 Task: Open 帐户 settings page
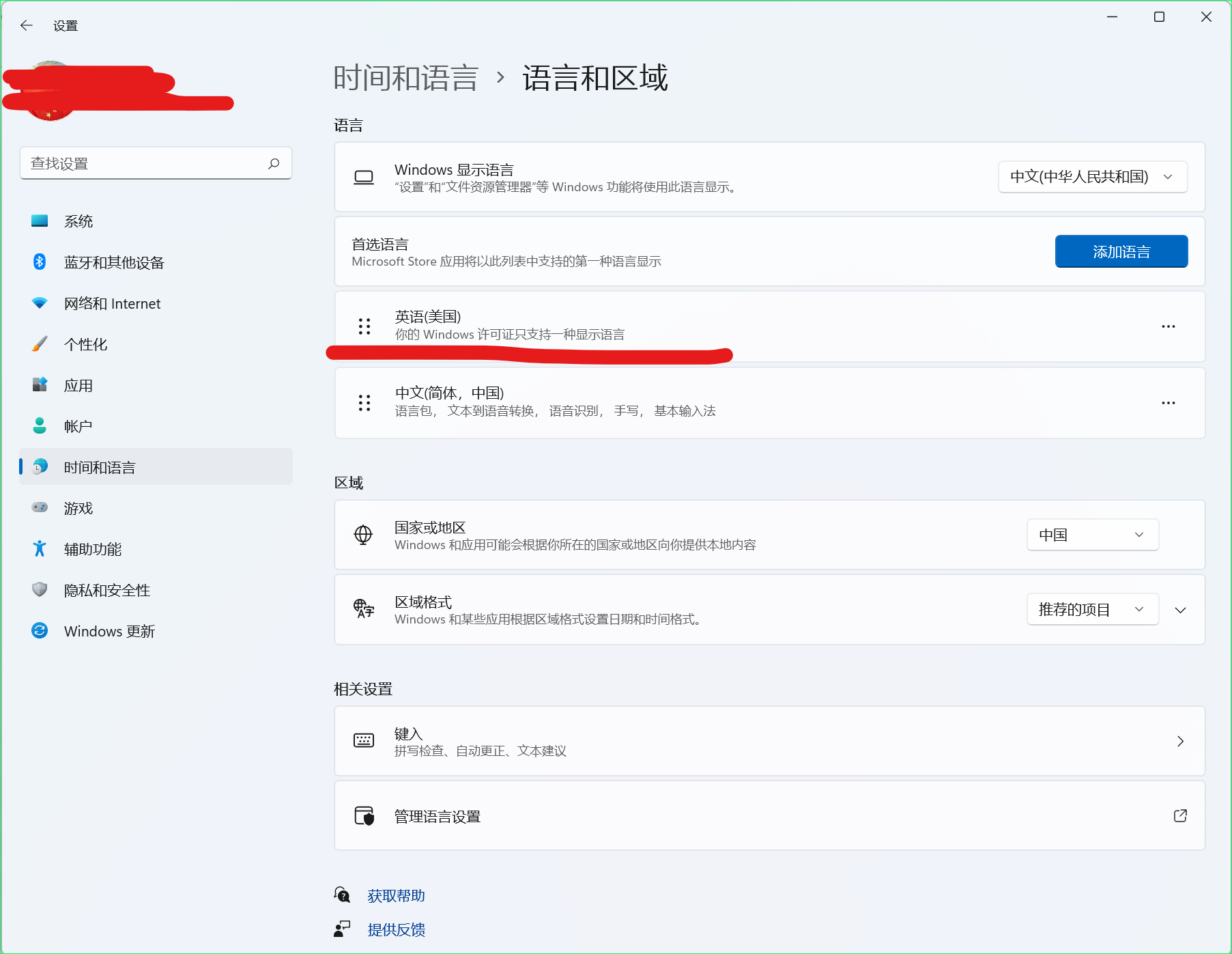pos(156,426)
